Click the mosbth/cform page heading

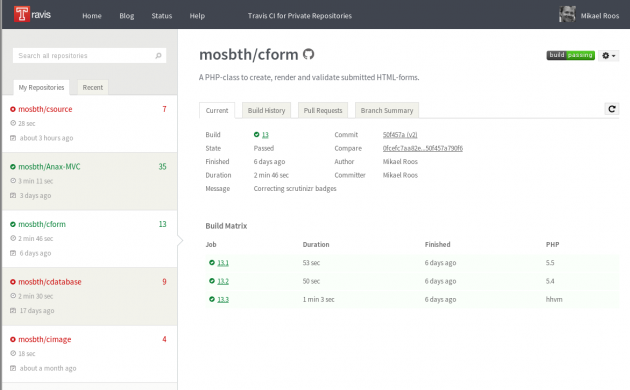coord(249,54)
